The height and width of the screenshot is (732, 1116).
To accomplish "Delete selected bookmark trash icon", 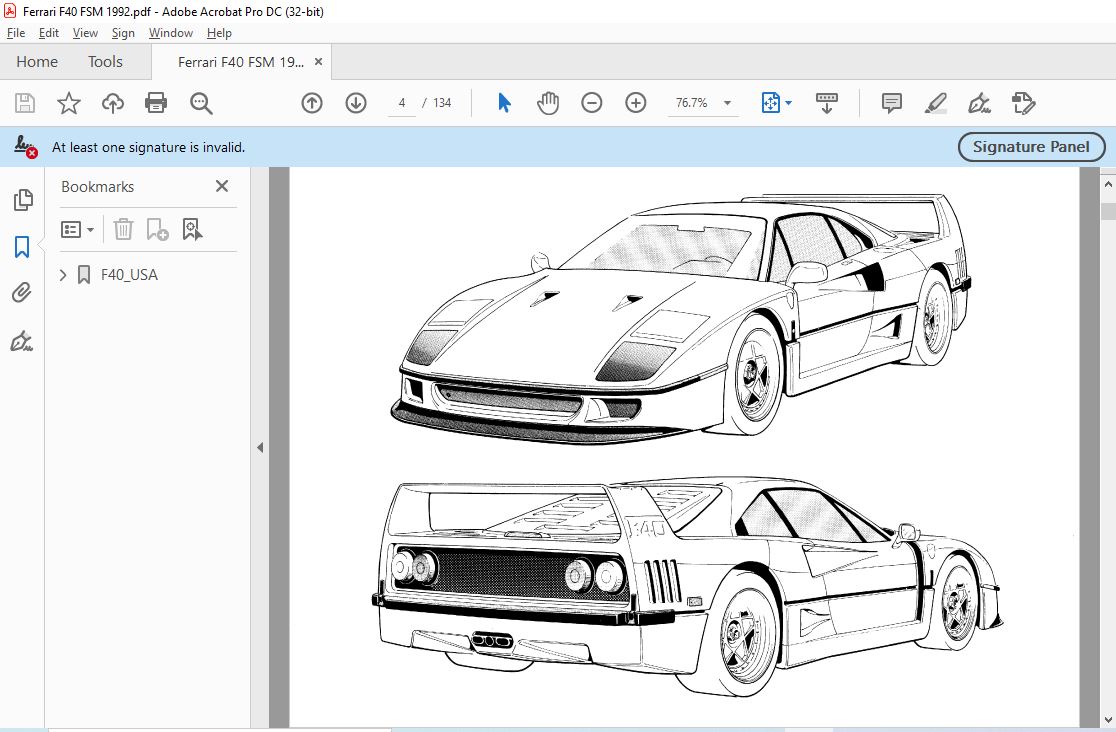I will [123, 229].
